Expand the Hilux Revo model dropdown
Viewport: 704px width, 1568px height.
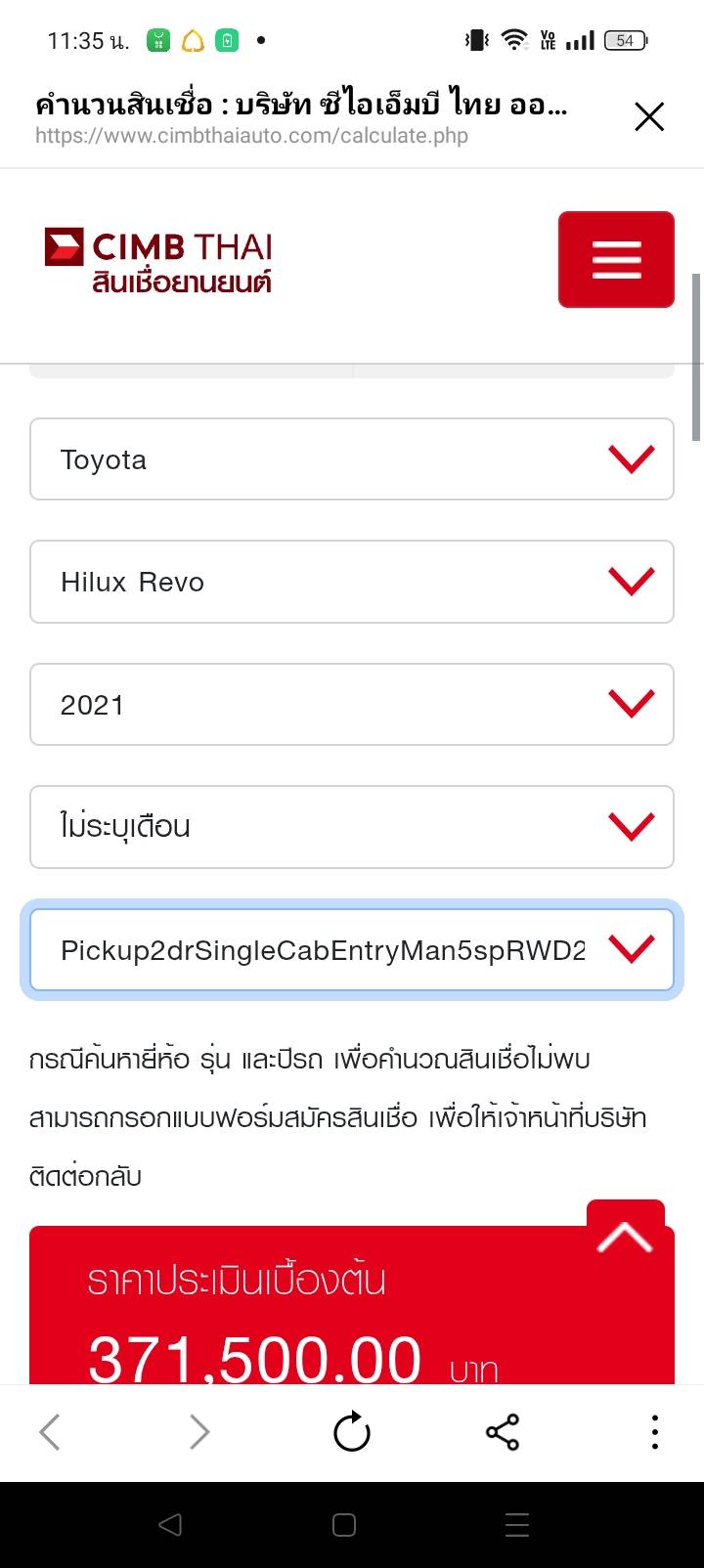(x=352, y=582)
